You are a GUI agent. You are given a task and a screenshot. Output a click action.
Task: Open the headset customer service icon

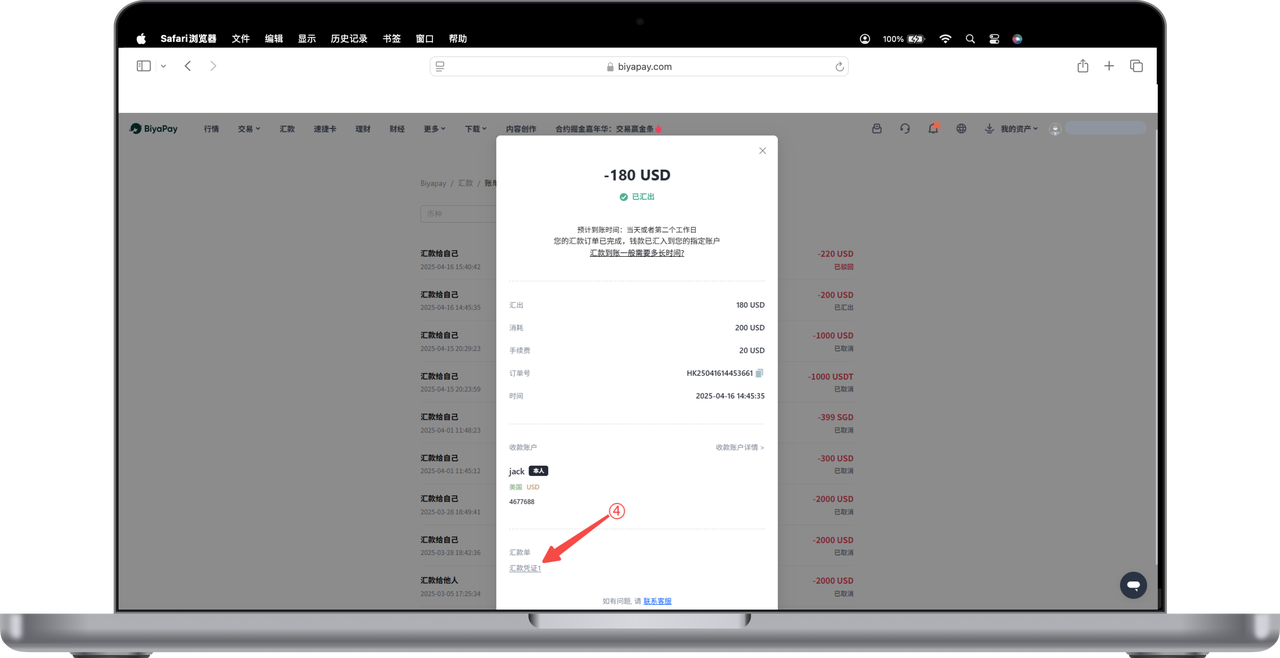[x=905, y=129]
